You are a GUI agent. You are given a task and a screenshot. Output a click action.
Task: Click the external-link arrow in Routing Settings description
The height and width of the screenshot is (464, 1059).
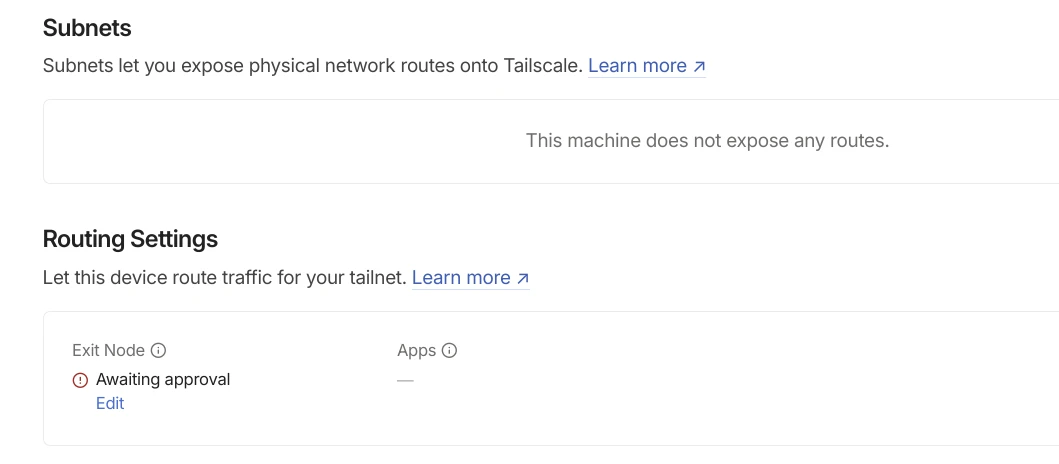point(523,279)
